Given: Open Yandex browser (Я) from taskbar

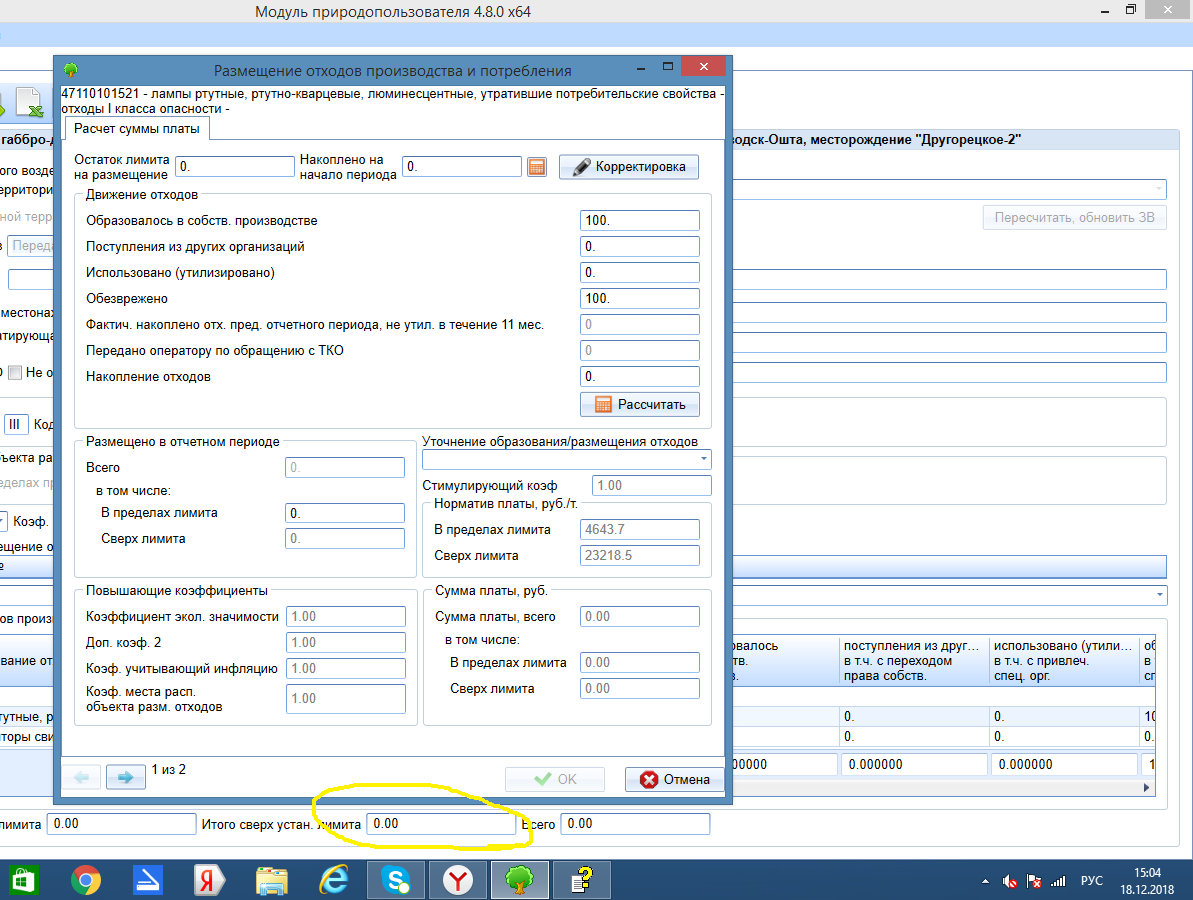Looking at the screenshot, I should click(x=208, y=881).
